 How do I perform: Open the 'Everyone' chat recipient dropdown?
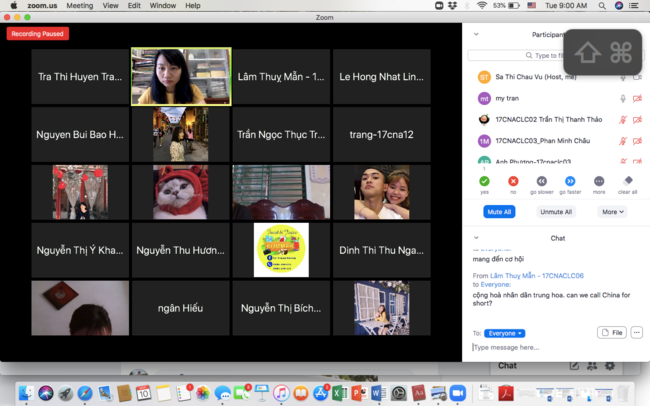pyautogui.click(x=505, y=333)
